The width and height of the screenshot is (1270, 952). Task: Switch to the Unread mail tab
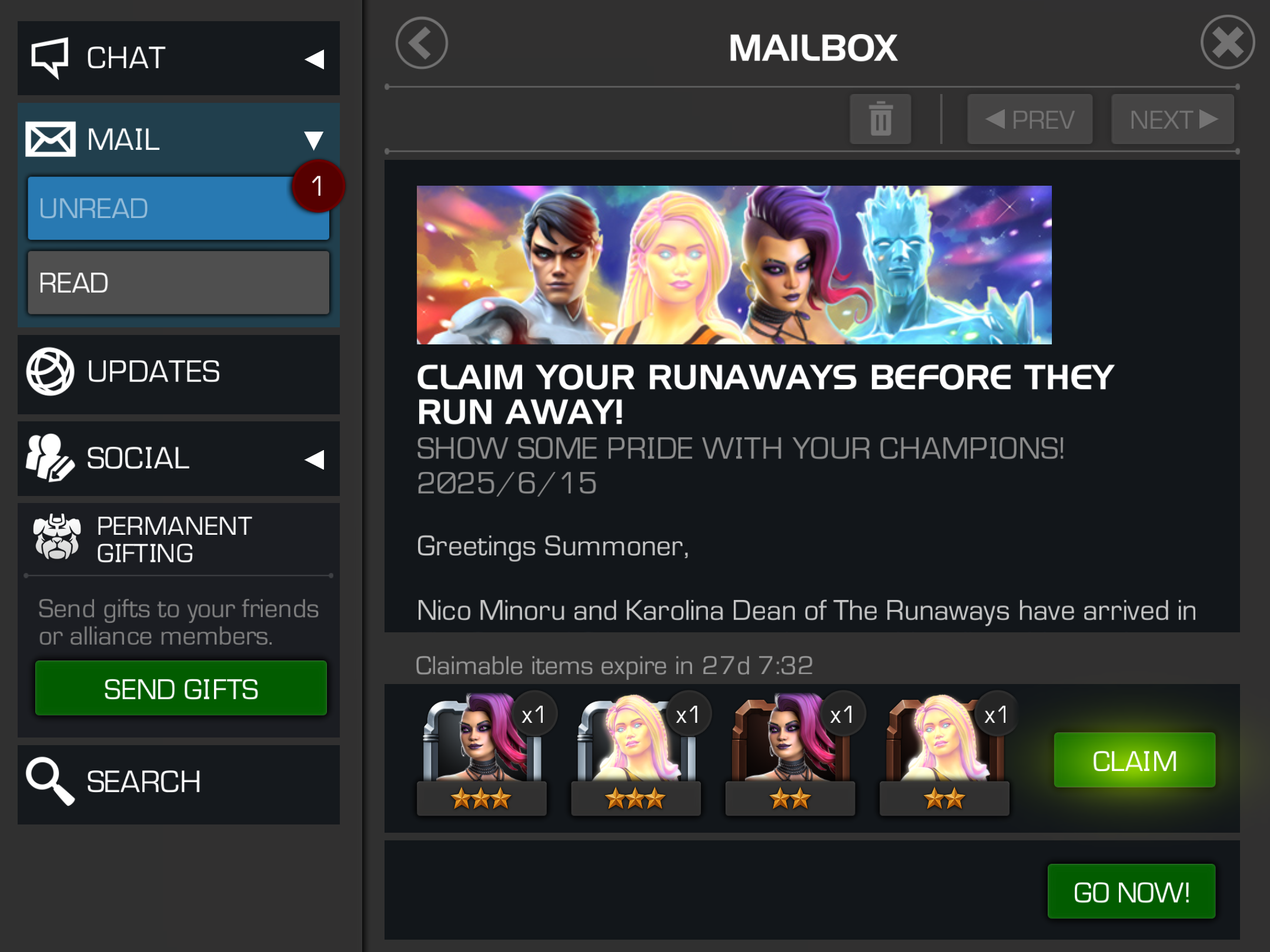pos(178,208)
